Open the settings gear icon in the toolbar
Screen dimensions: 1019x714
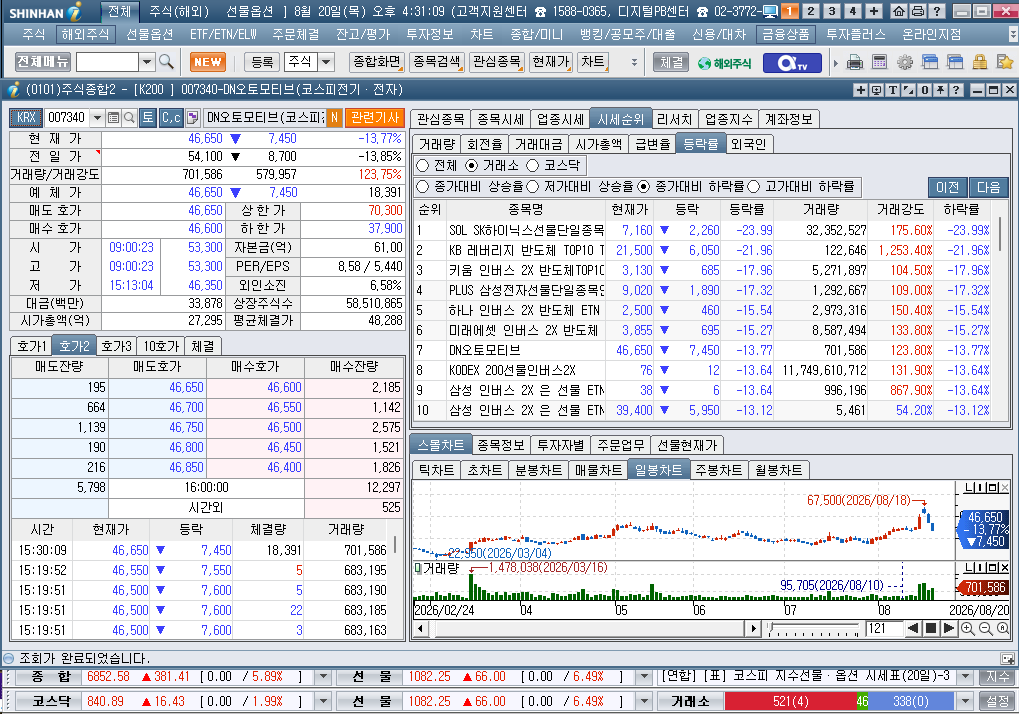pos(905,62)
